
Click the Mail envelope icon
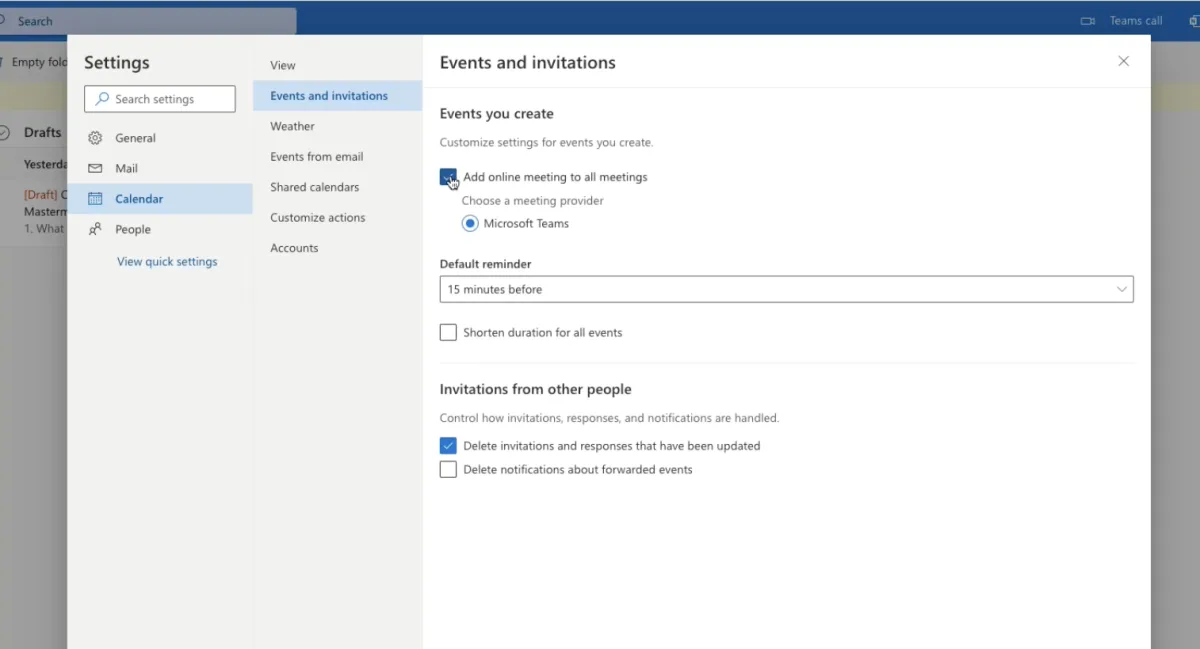(x=95, y=169)
